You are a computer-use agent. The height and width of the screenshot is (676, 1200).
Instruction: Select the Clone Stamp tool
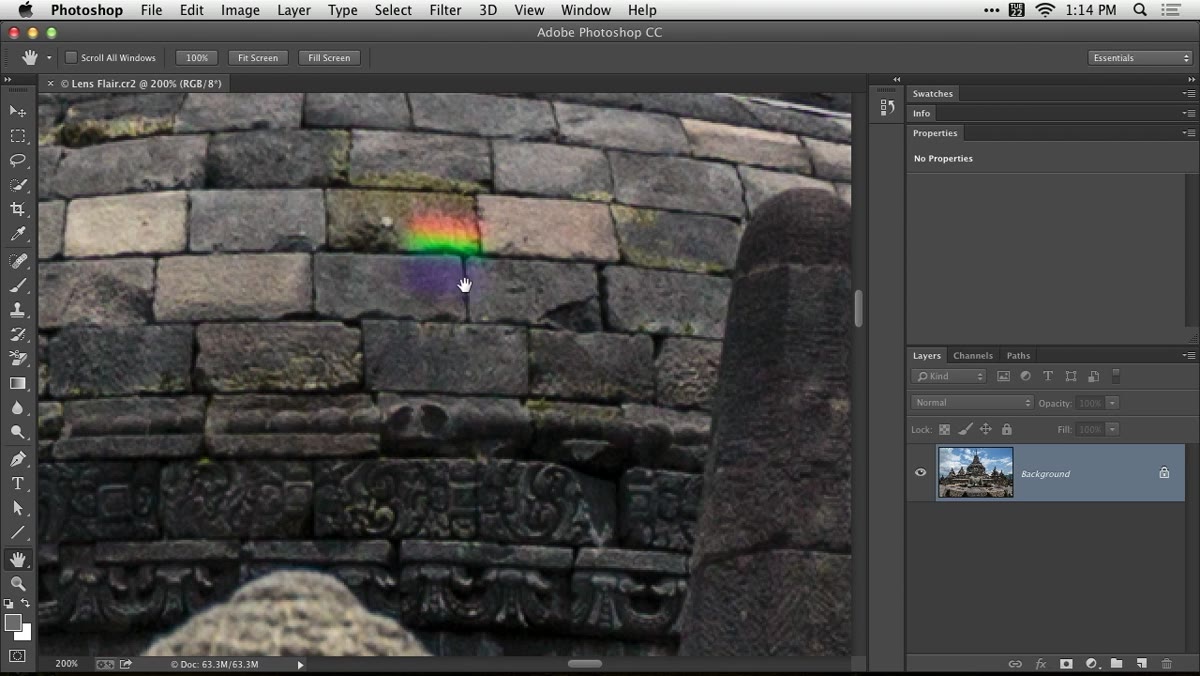pyautogui.click(x=18, y=310)
